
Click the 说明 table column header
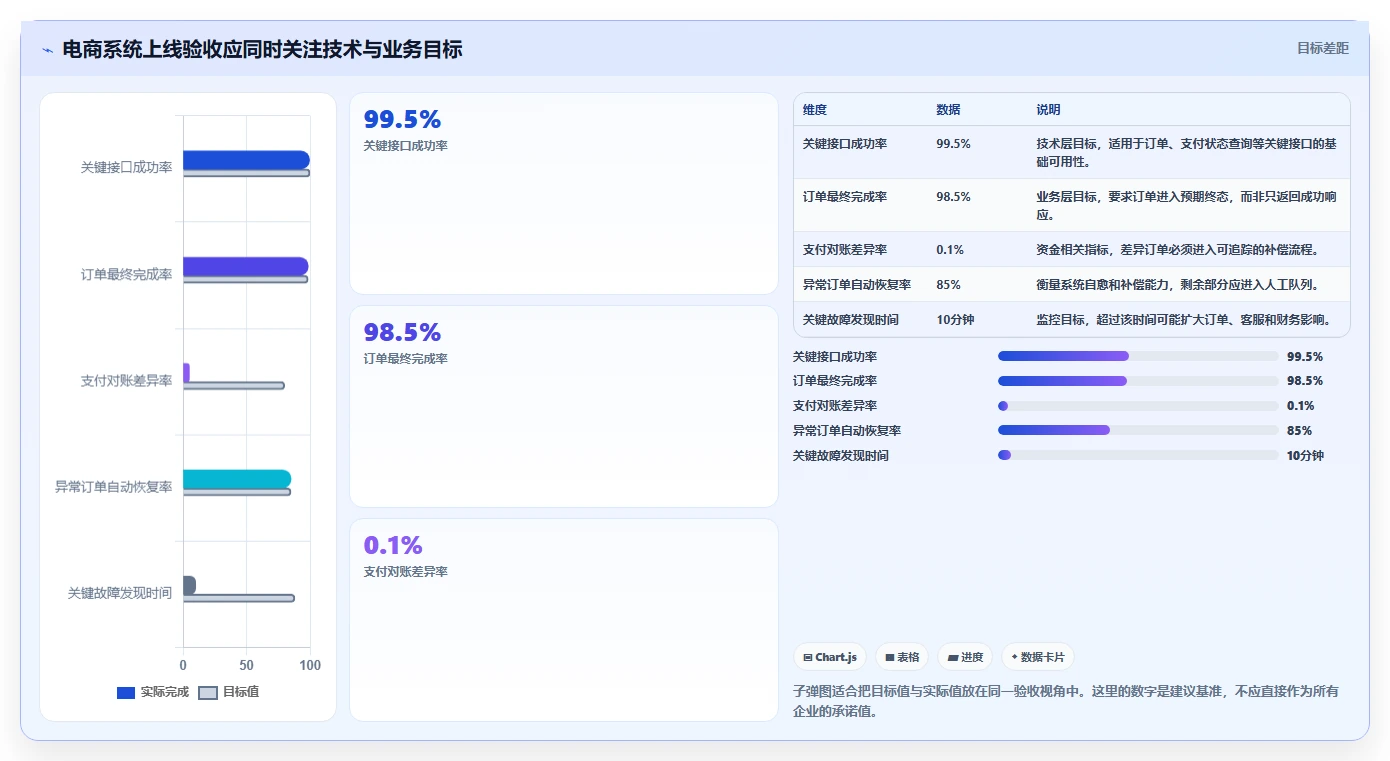[1048, 110]
